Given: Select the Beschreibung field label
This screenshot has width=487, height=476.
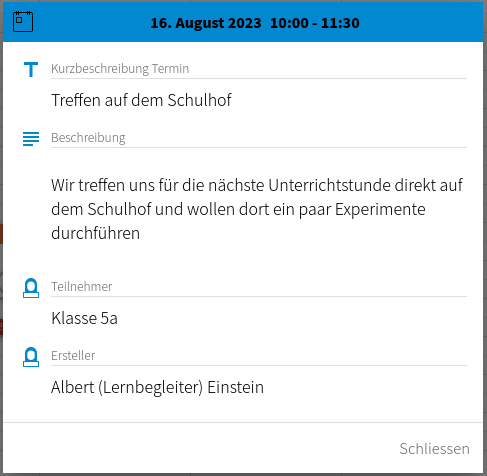Looking at the screenshot, I should 88,138.
